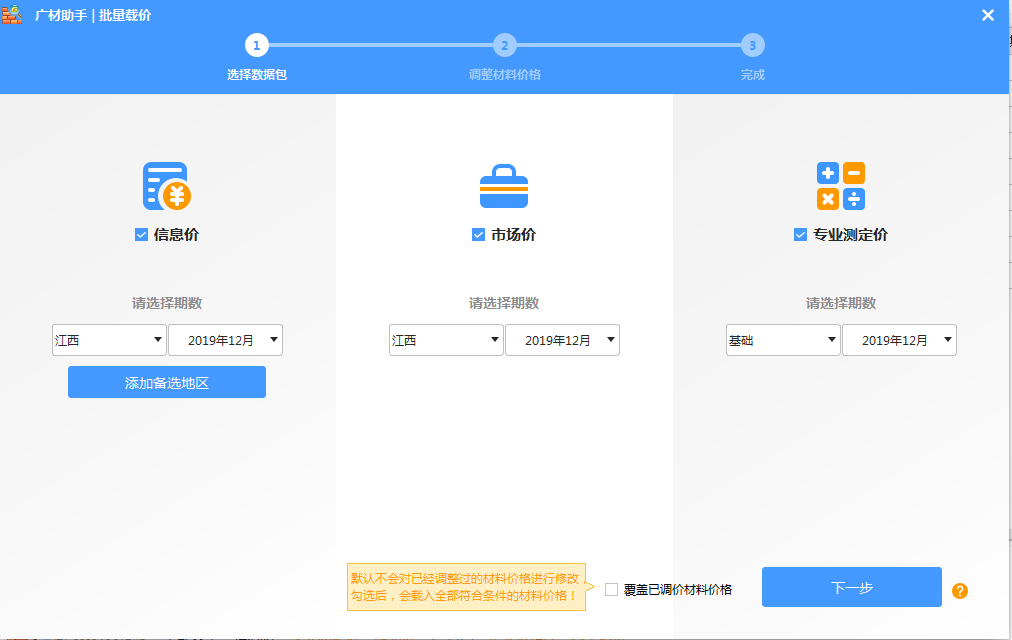Open 专业测定价 category dropdown showing 基础
Image resolution: width=1012 pixels, height=640 pixels.
tap(783, 340)
